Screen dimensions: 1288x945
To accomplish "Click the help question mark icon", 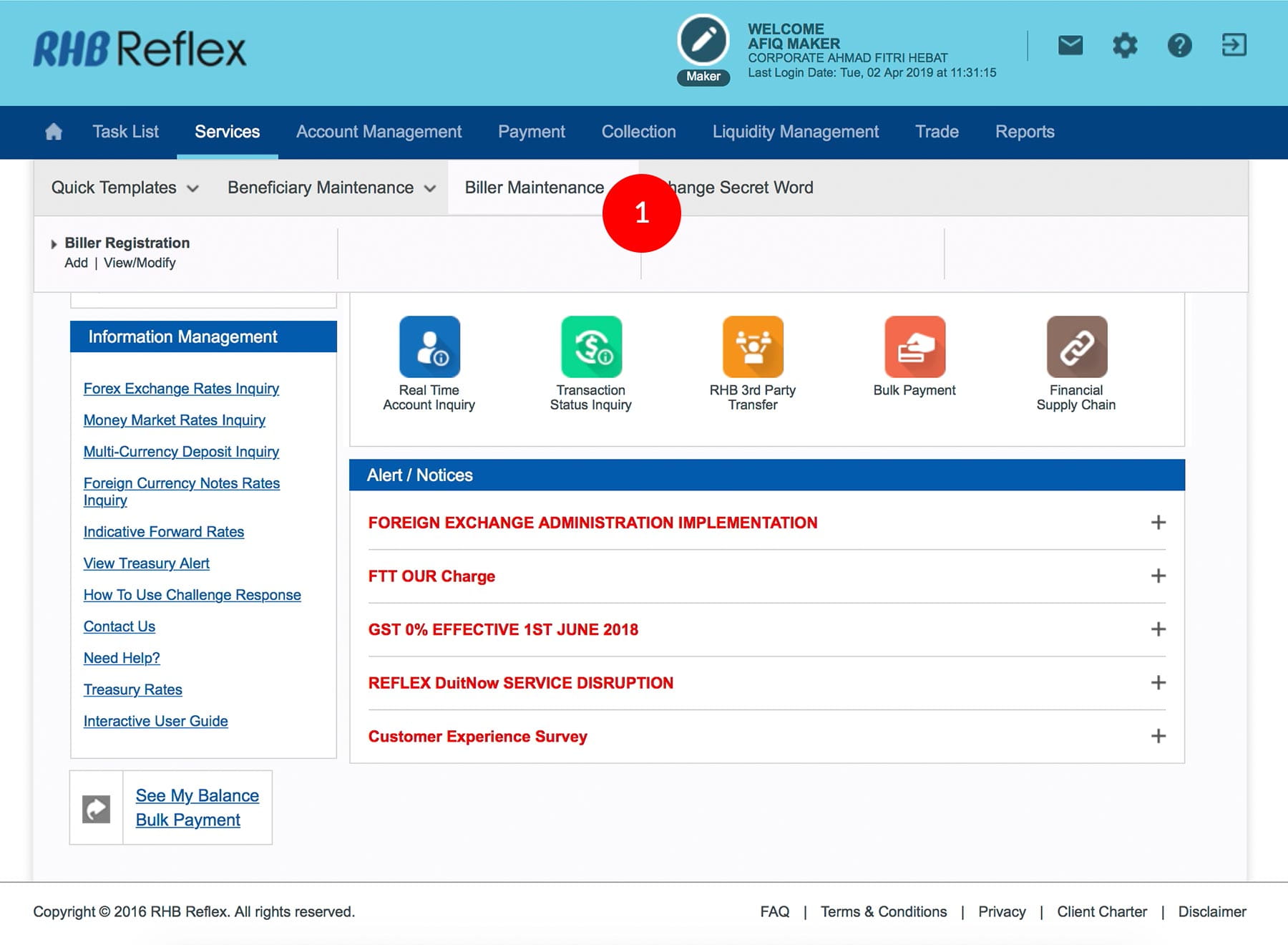I will (x=1179, y=46).
